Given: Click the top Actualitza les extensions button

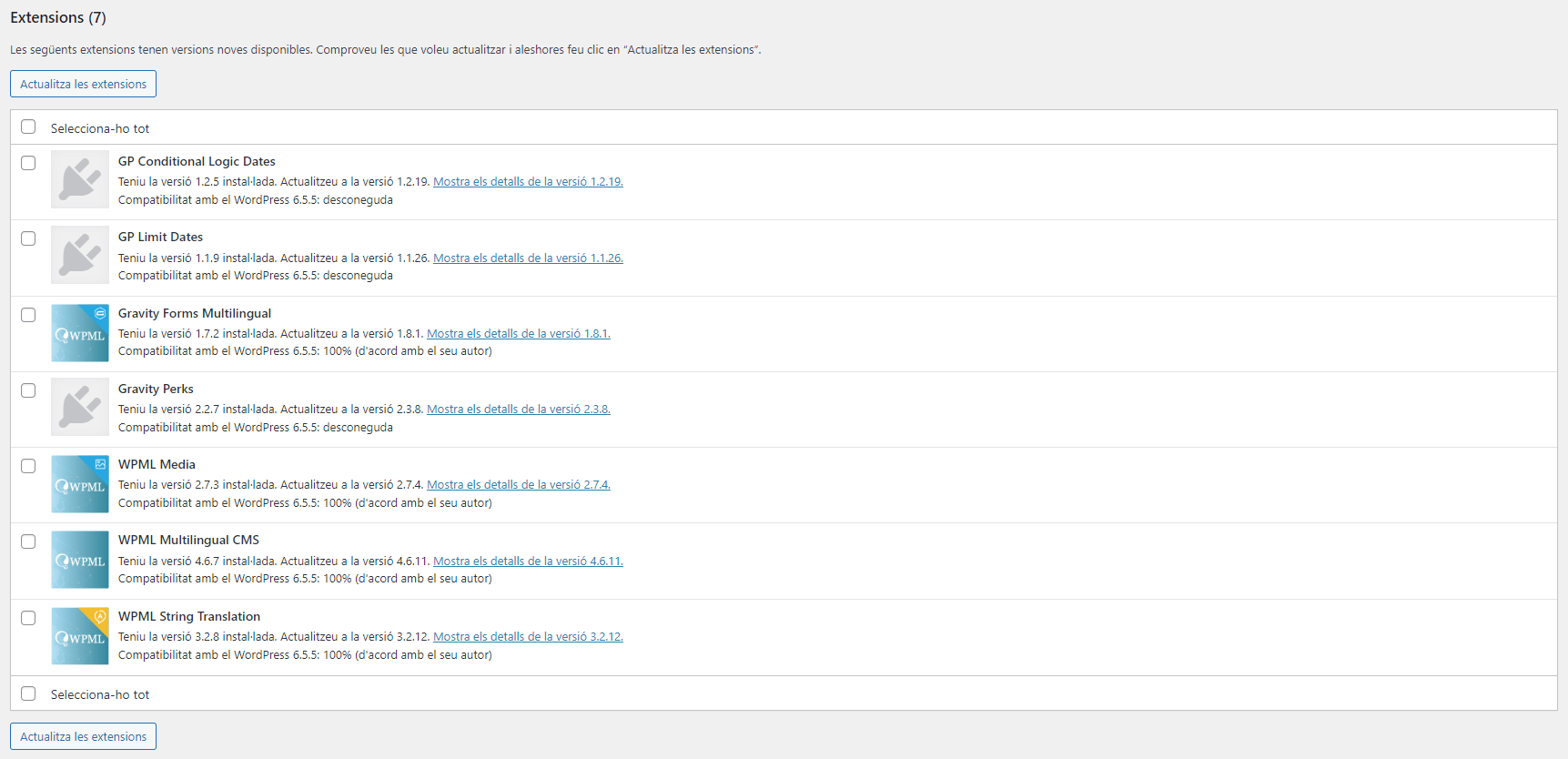Looking at the screenshot, I should click(x=83, y=84).
